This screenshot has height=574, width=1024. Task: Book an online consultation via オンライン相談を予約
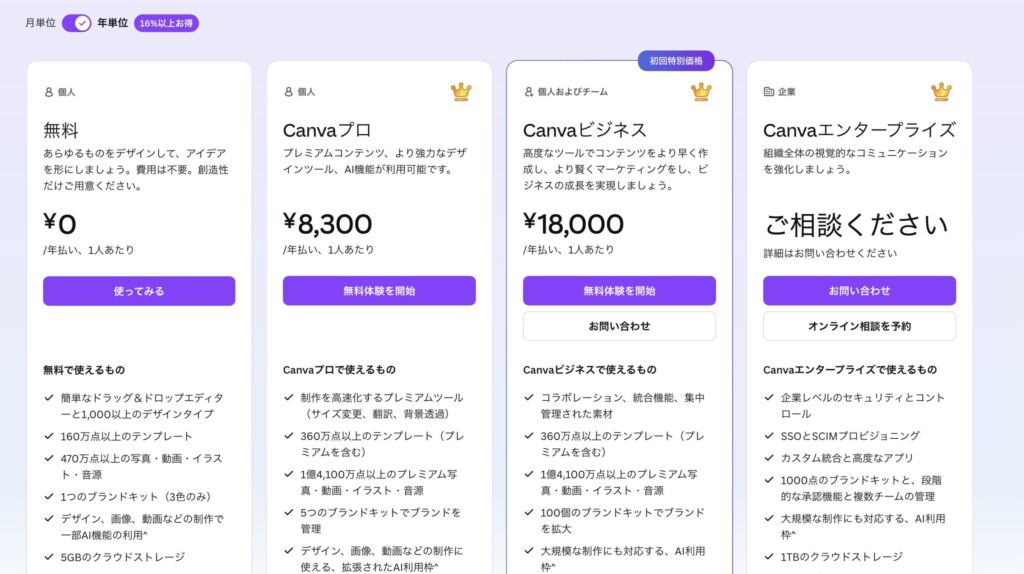pyautogui.click(x=859, y=326)
